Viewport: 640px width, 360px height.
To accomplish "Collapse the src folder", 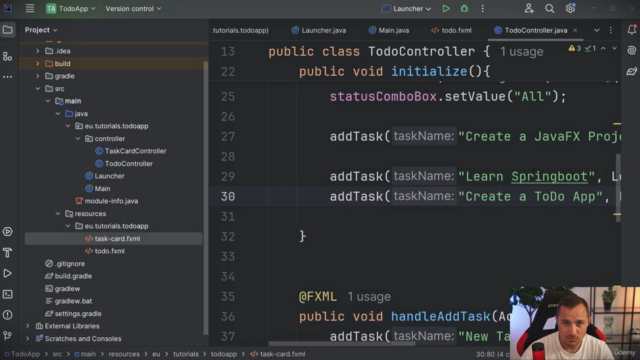I will point(38,89).
